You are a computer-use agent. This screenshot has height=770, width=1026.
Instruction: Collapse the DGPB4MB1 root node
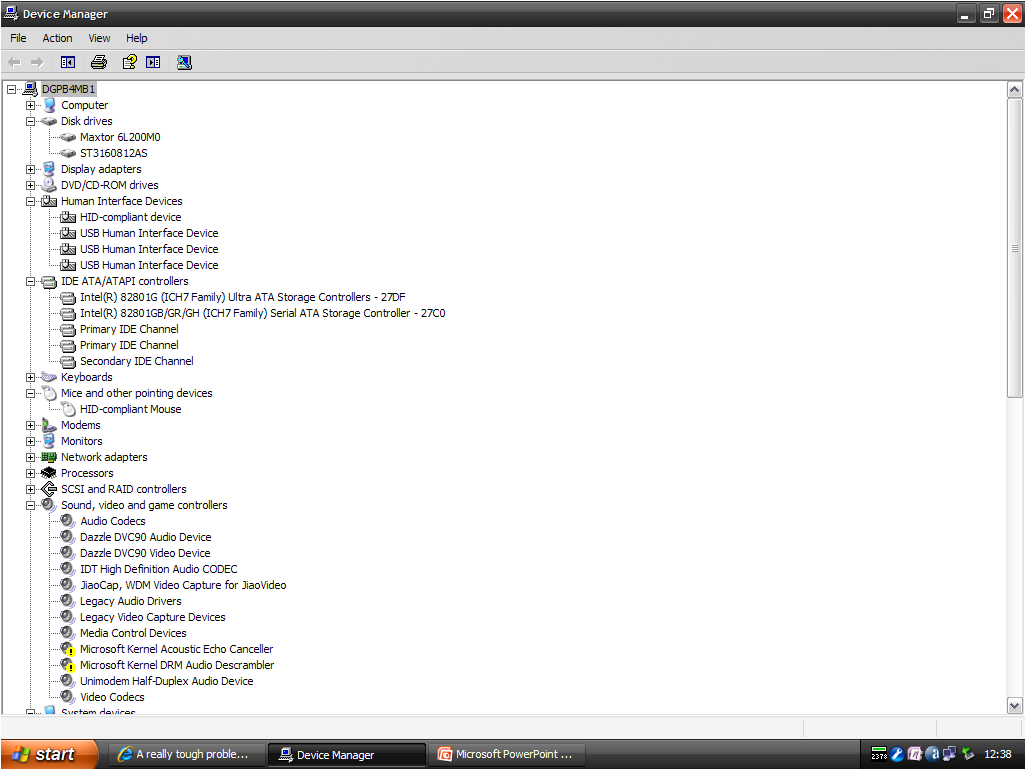click(11, 89)
